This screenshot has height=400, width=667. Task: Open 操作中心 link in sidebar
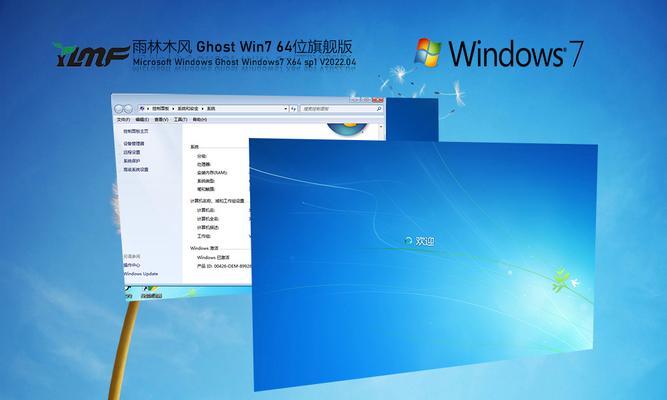click(x=131, y=265)
